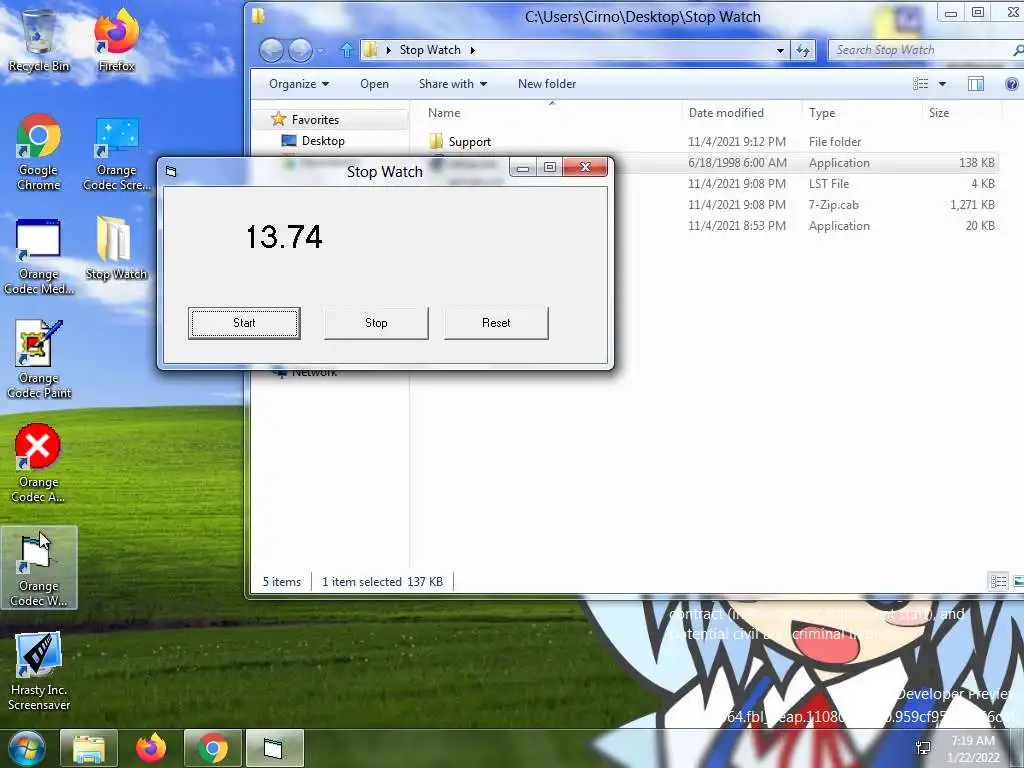
Task: Expand the view options dropdown arrow
Action: click(942, 84)
